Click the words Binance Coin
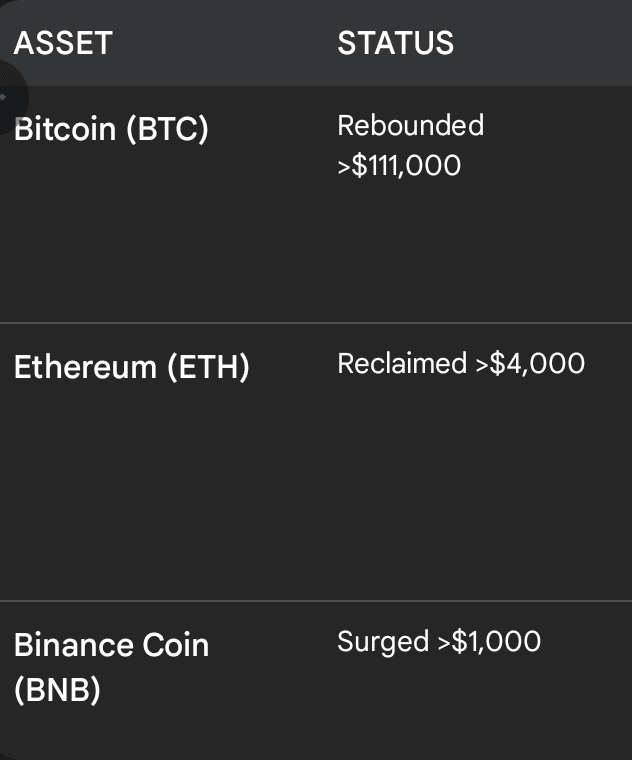The width and height of the screenshot is (632, 760). point(111,645)
